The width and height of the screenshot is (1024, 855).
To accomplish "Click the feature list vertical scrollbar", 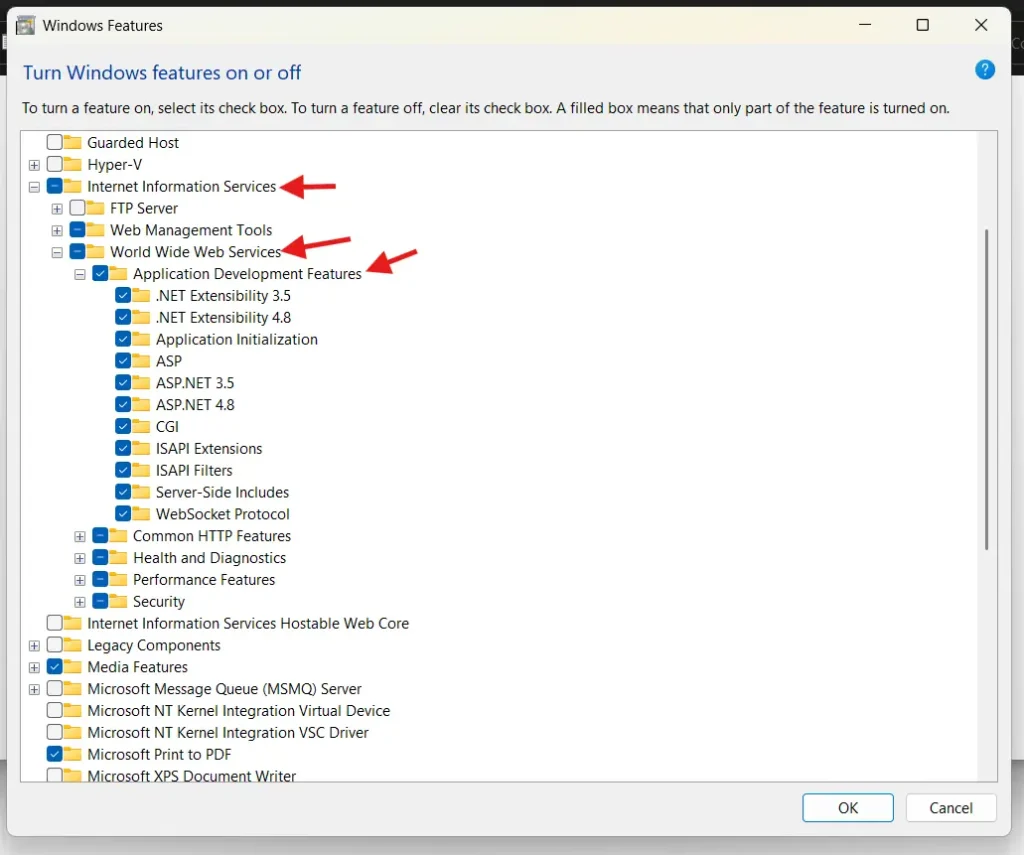I will tap(986, 389).
